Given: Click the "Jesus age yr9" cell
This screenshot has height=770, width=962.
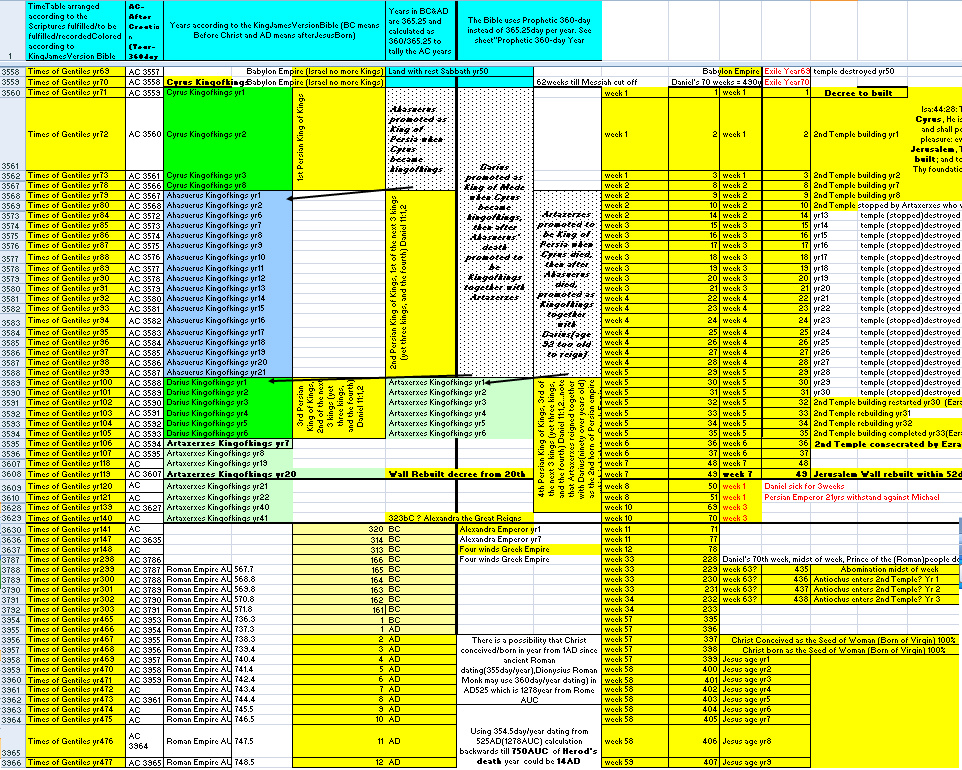Looking at the screenshot, I should pyautogui.click(x=765, y=763).
